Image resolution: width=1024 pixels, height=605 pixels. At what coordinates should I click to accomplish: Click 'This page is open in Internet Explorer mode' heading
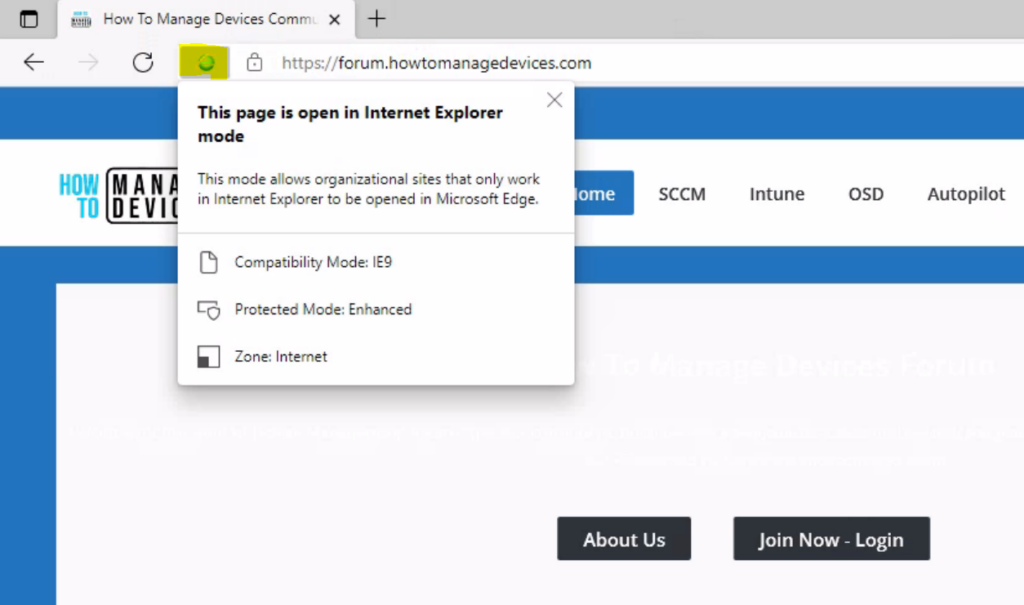click(x=350, y=124)
